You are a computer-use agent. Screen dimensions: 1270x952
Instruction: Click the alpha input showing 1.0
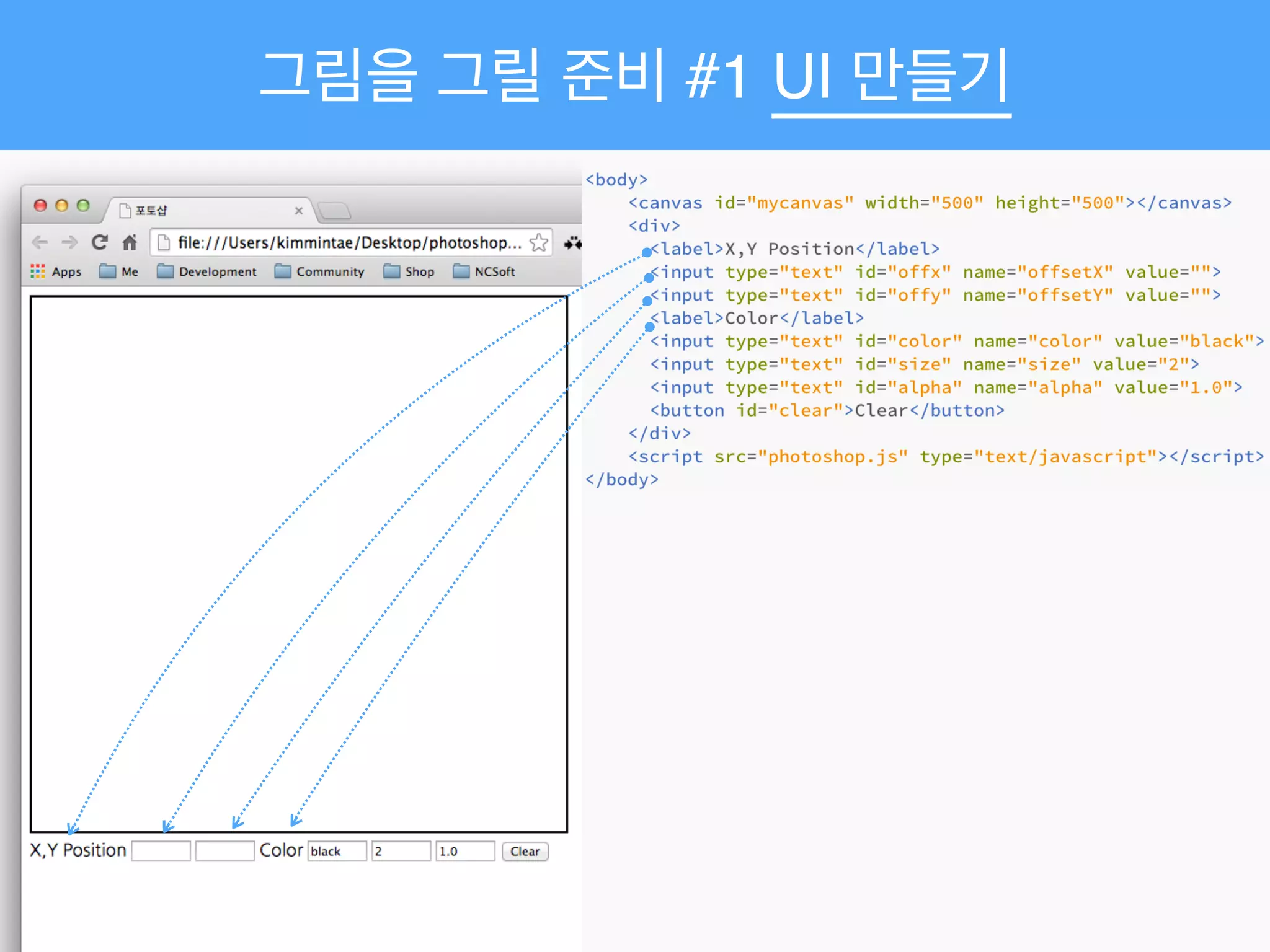pos(466,851)
